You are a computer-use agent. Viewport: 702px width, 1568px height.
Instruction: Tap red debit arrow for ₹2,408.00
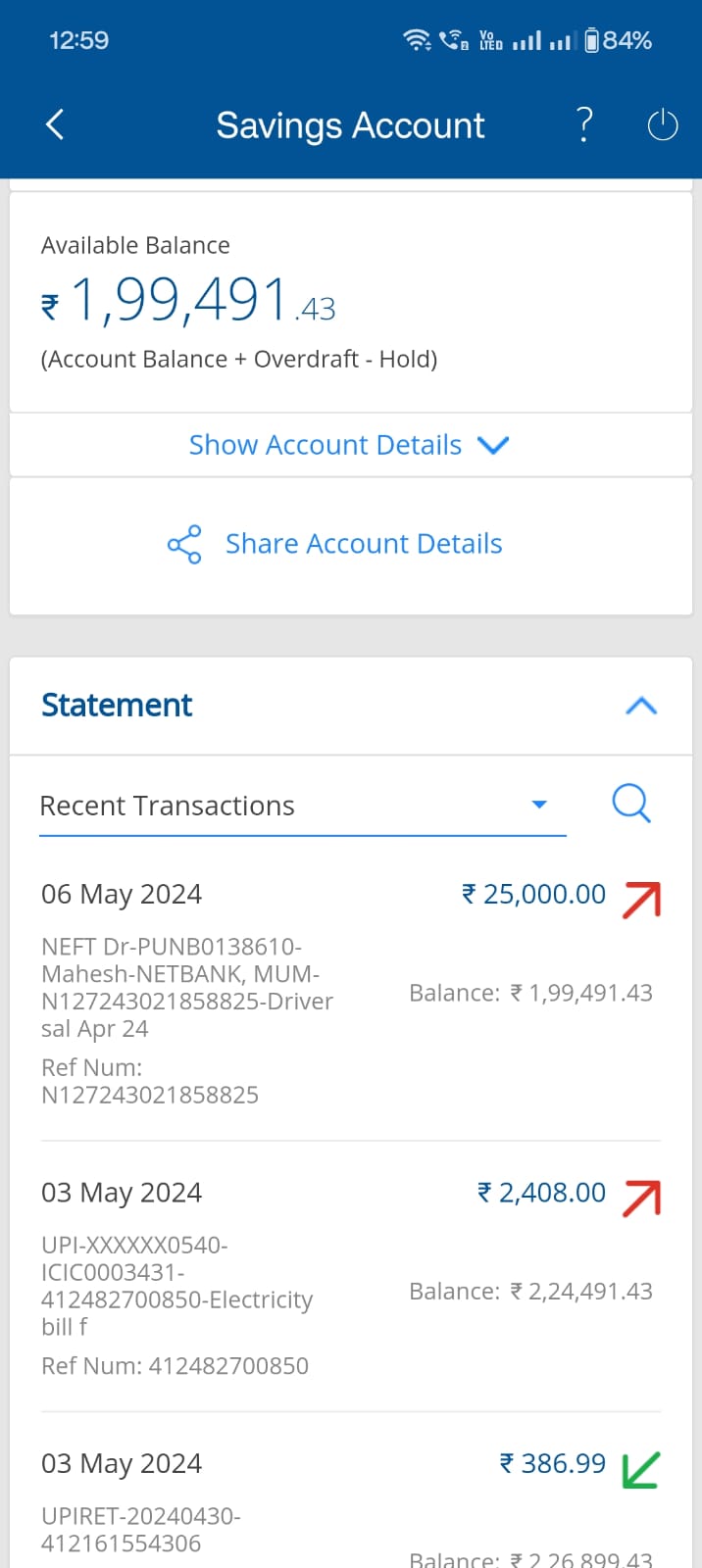641,1198
